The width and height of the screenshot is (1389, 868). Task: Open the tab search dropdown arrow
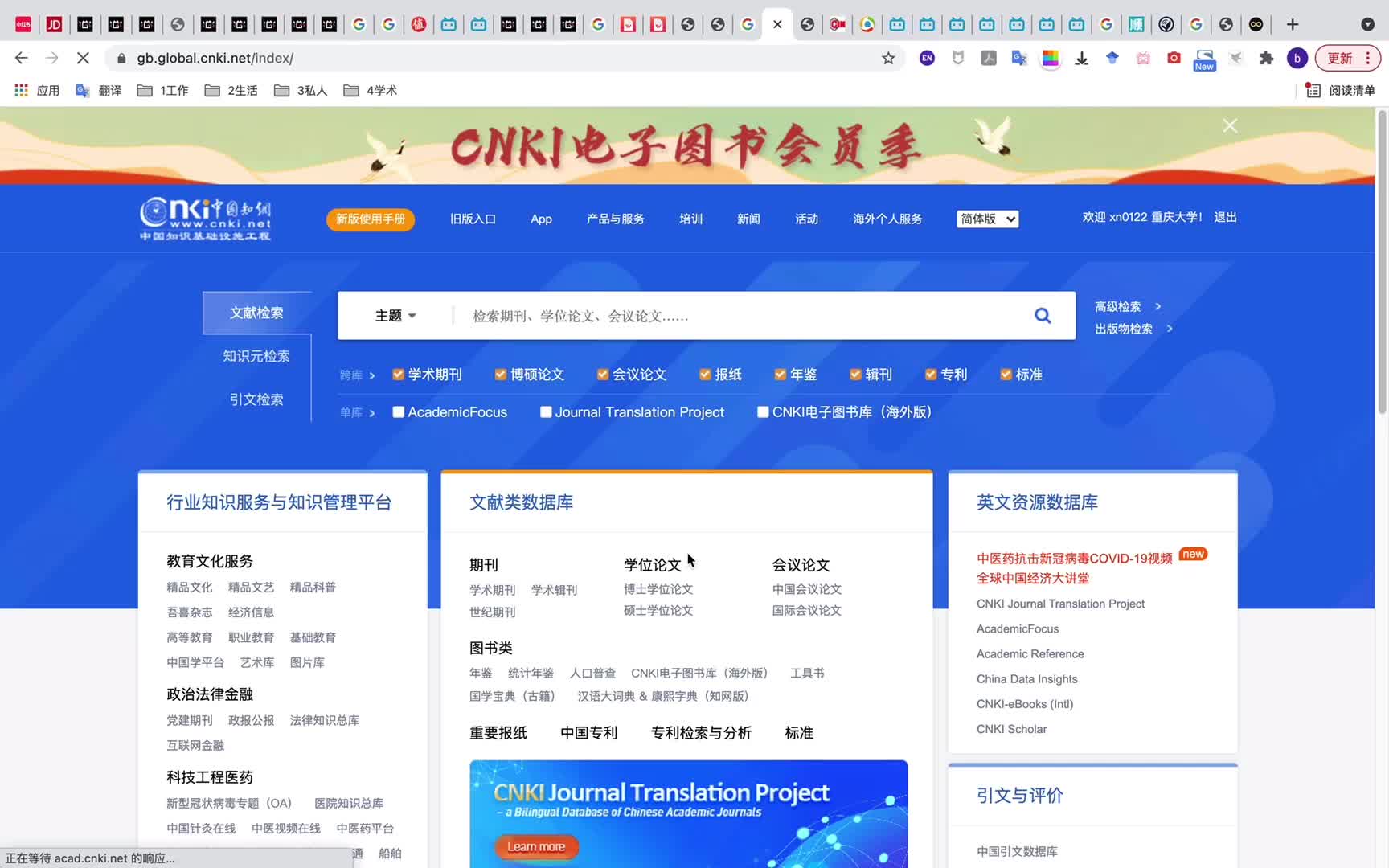pyautogui.click(x=1367, y=24)
